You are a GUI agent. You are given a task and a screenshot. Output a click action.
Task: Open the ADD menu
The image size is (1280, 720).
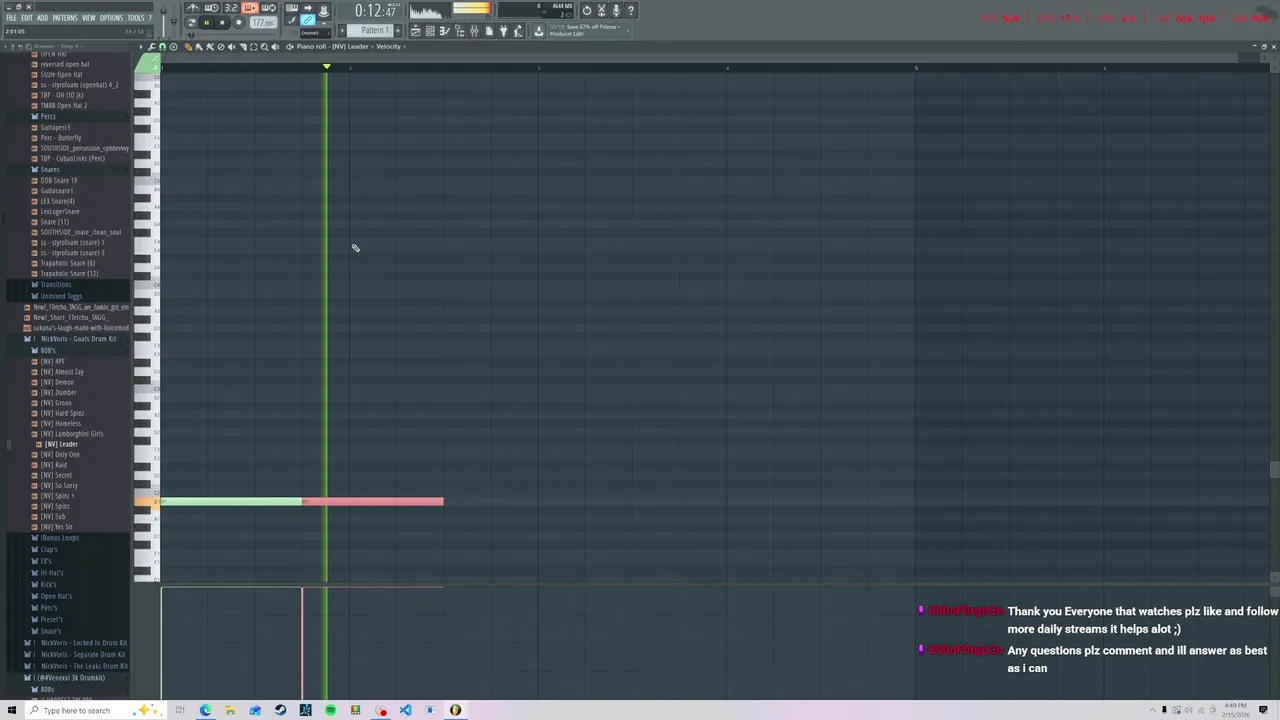click(x=42, y=18)
